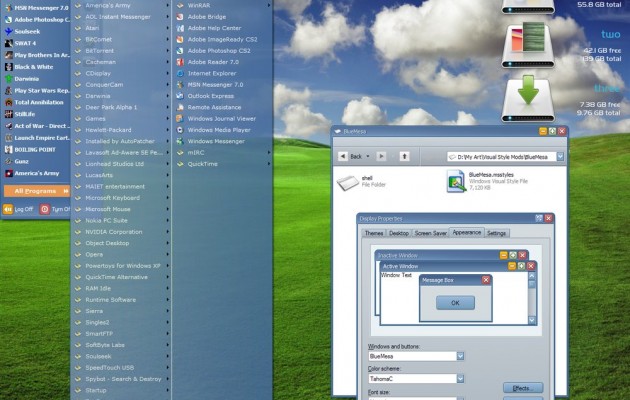Viewport: 630px width, 400px height.
Task: Expand the Powertoys for Windows XP folder
Action: pos(122,266)
